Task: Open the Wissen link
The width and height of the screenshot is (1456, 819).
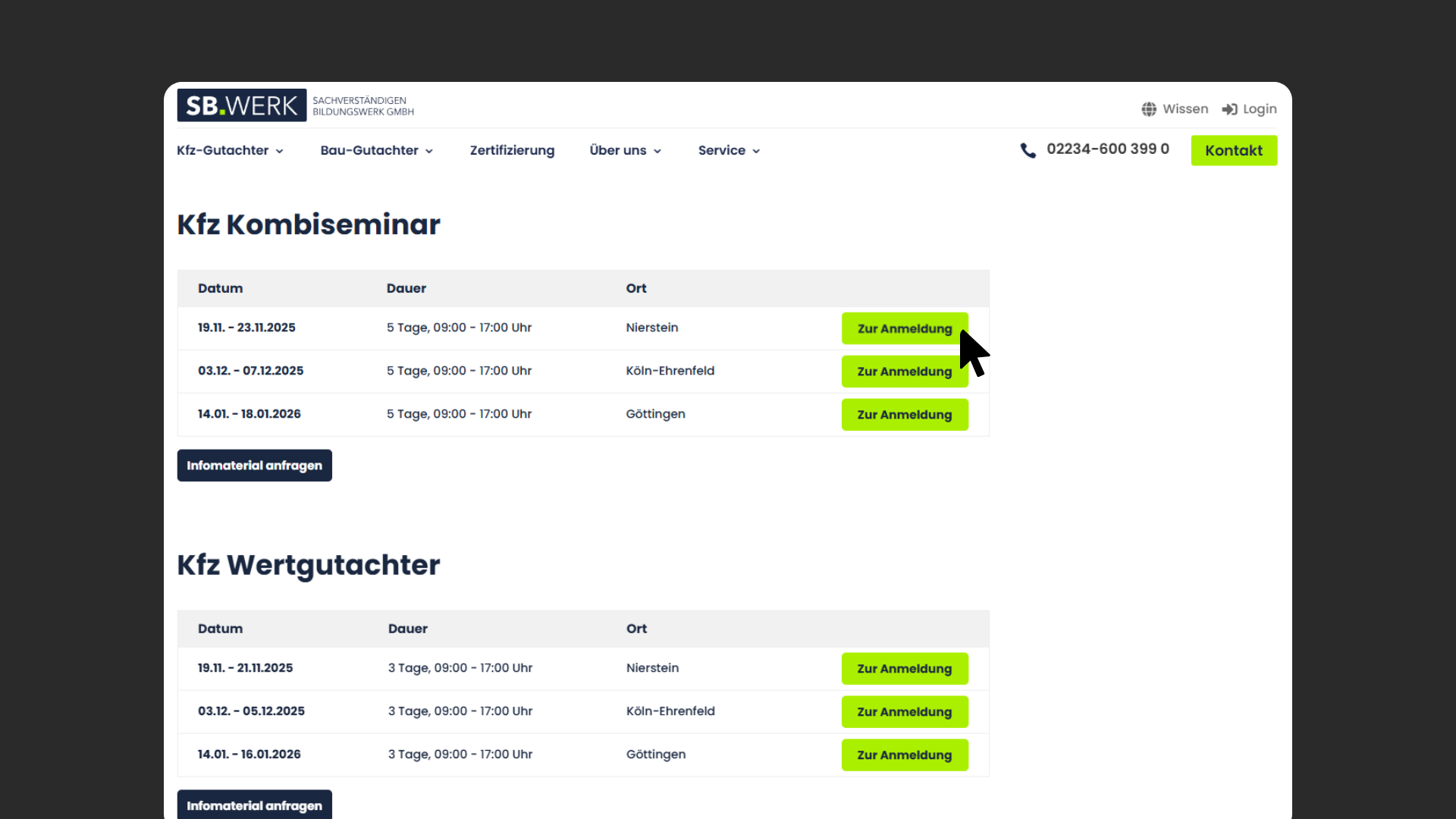Action: 1185,109
